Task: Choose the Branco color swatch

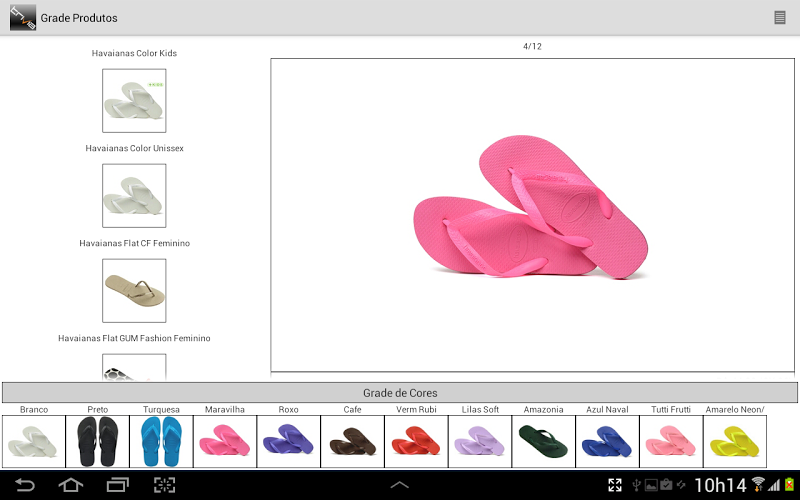Action: point(34,441)
